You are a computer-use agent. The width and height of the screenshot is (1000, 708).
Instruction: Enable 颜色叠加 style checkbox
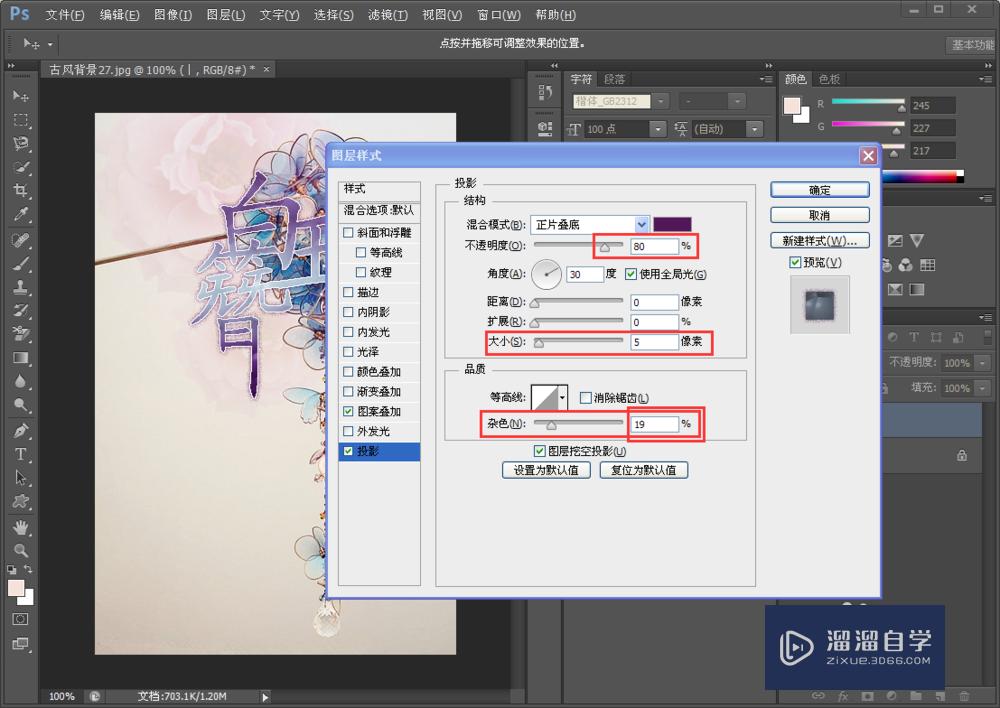348,371
